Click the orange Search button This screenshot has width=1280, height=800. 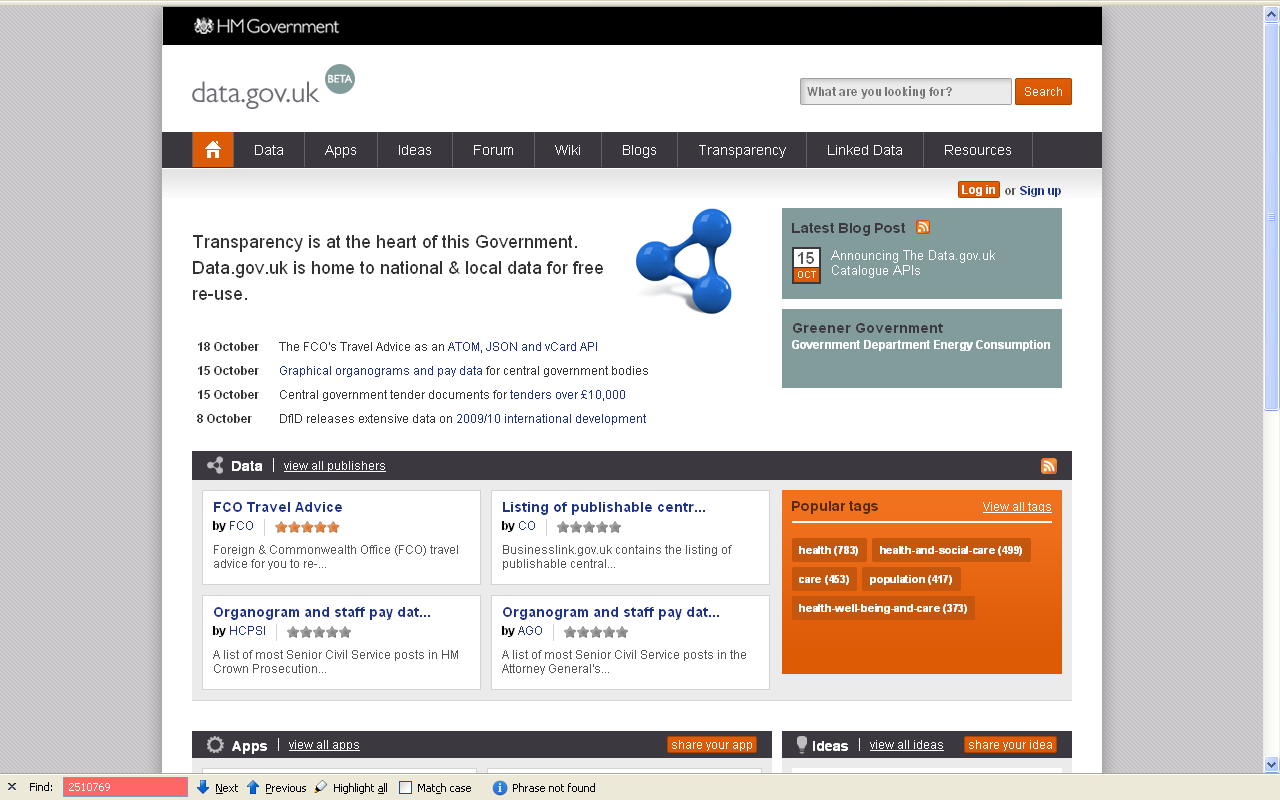(1043, 91)
